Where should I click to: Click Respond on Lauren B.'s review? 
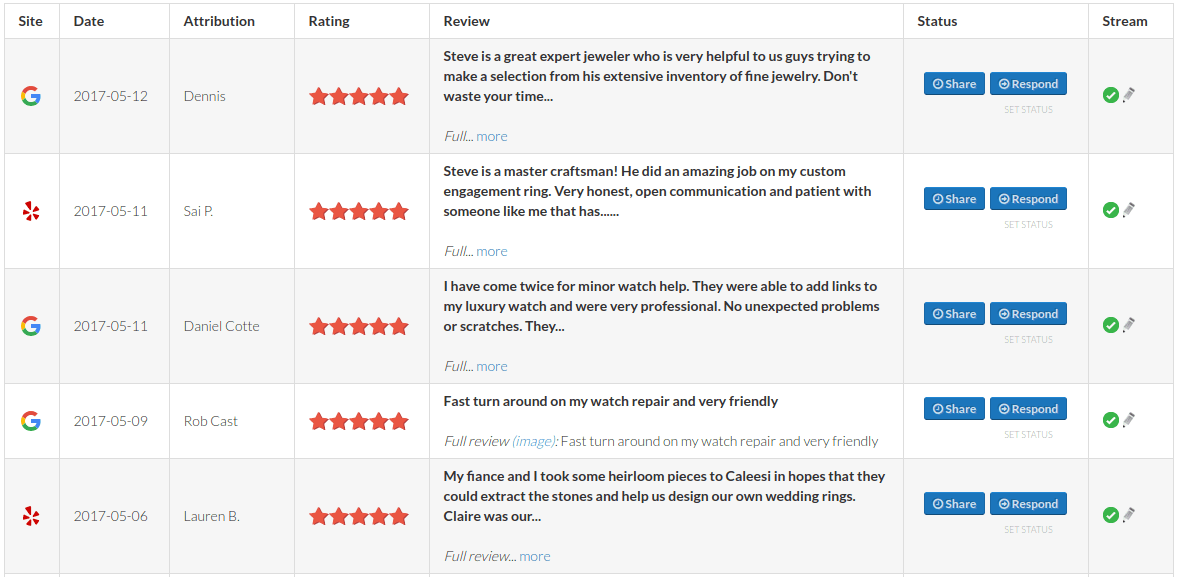[1028, 503]
